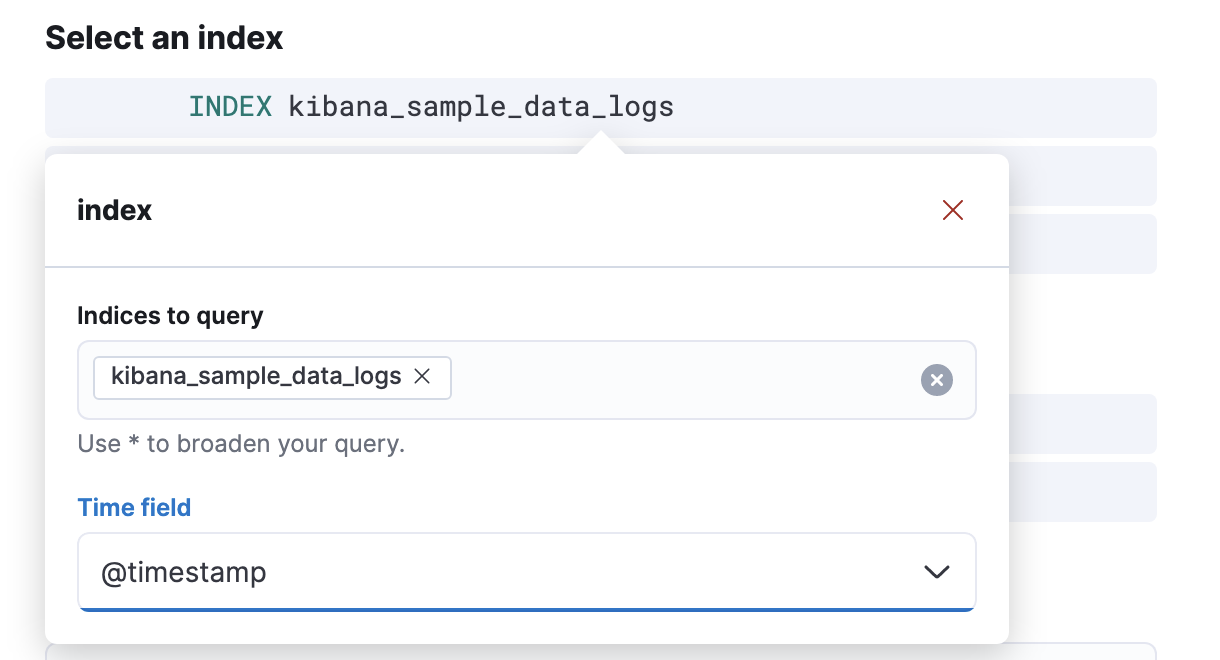Click the INDEX keyword in the expression row

[x=230, y=107]
